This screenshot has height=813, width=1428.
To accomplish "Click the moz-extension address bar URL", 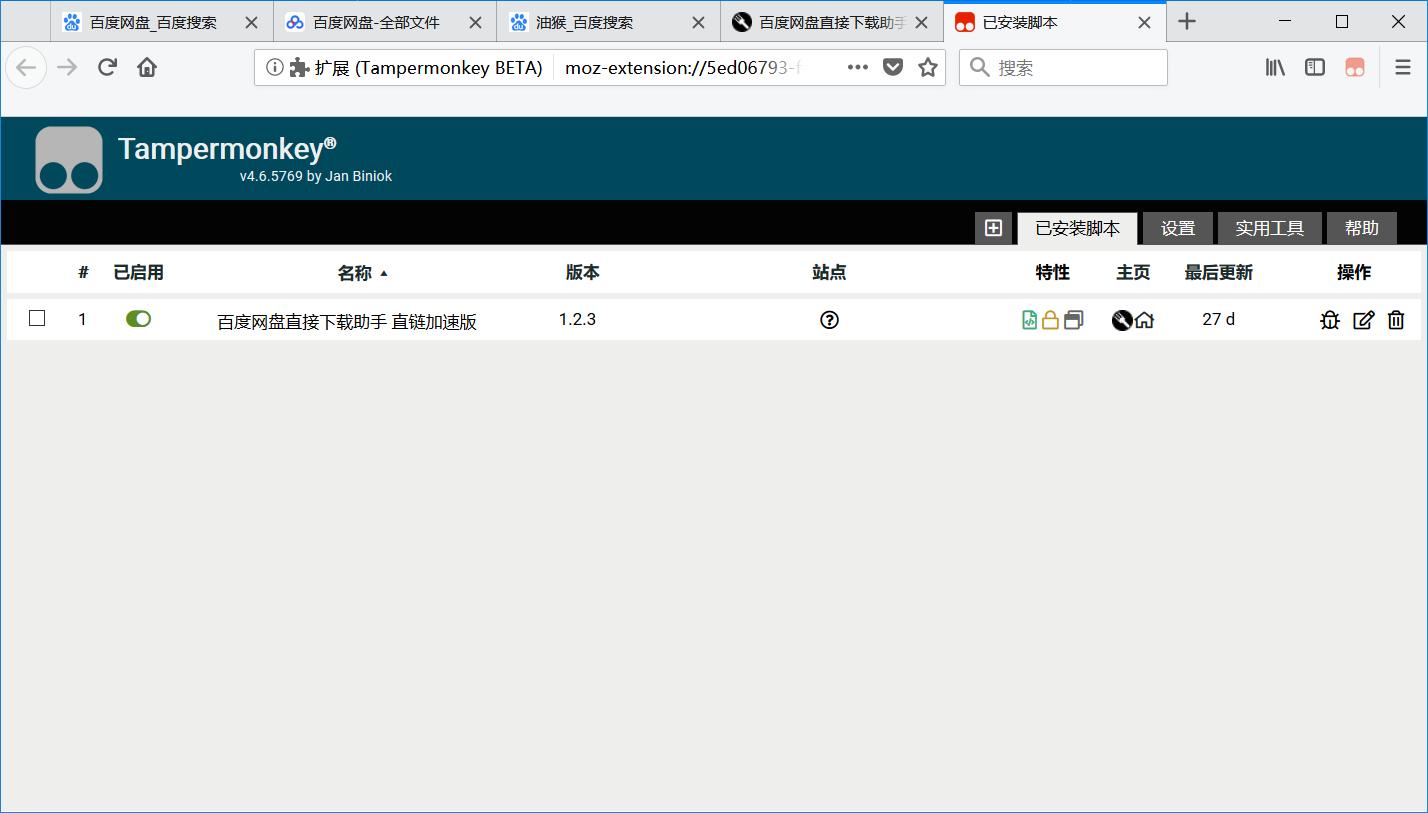I will (x=683, y=67).
